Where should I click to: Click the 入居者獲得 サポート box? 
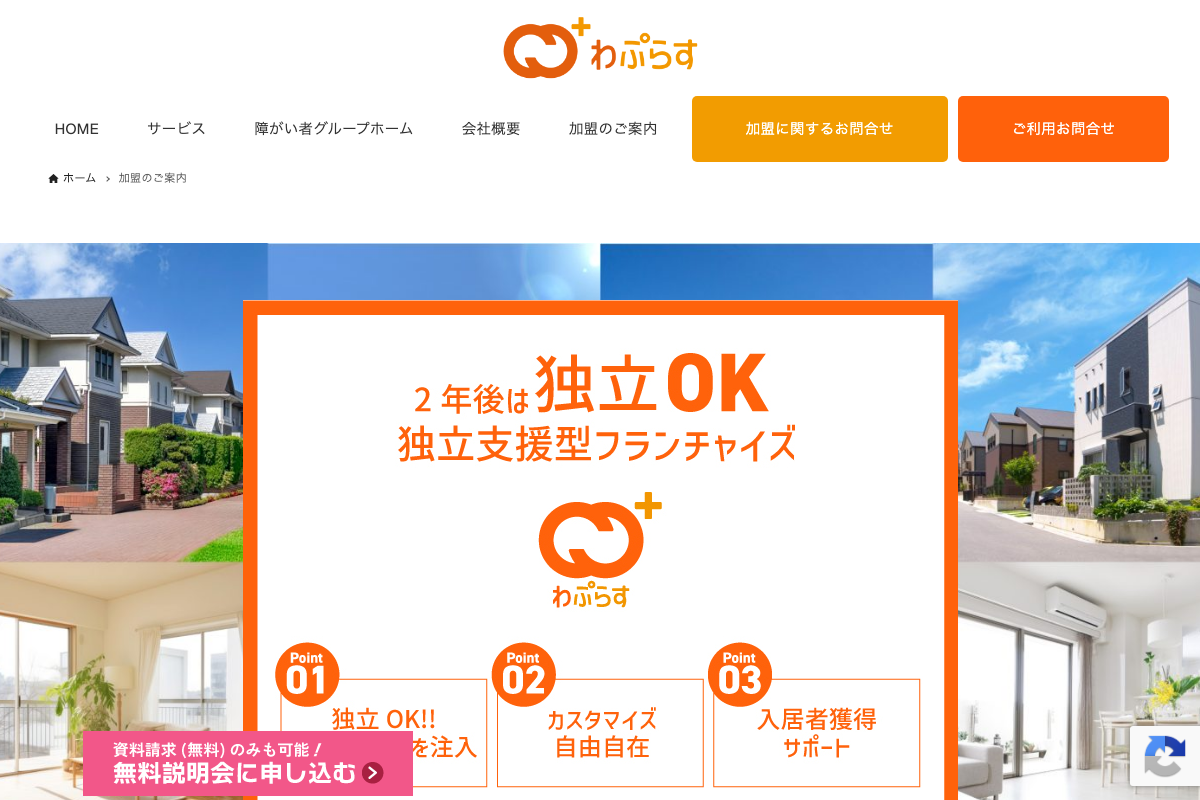817,733
